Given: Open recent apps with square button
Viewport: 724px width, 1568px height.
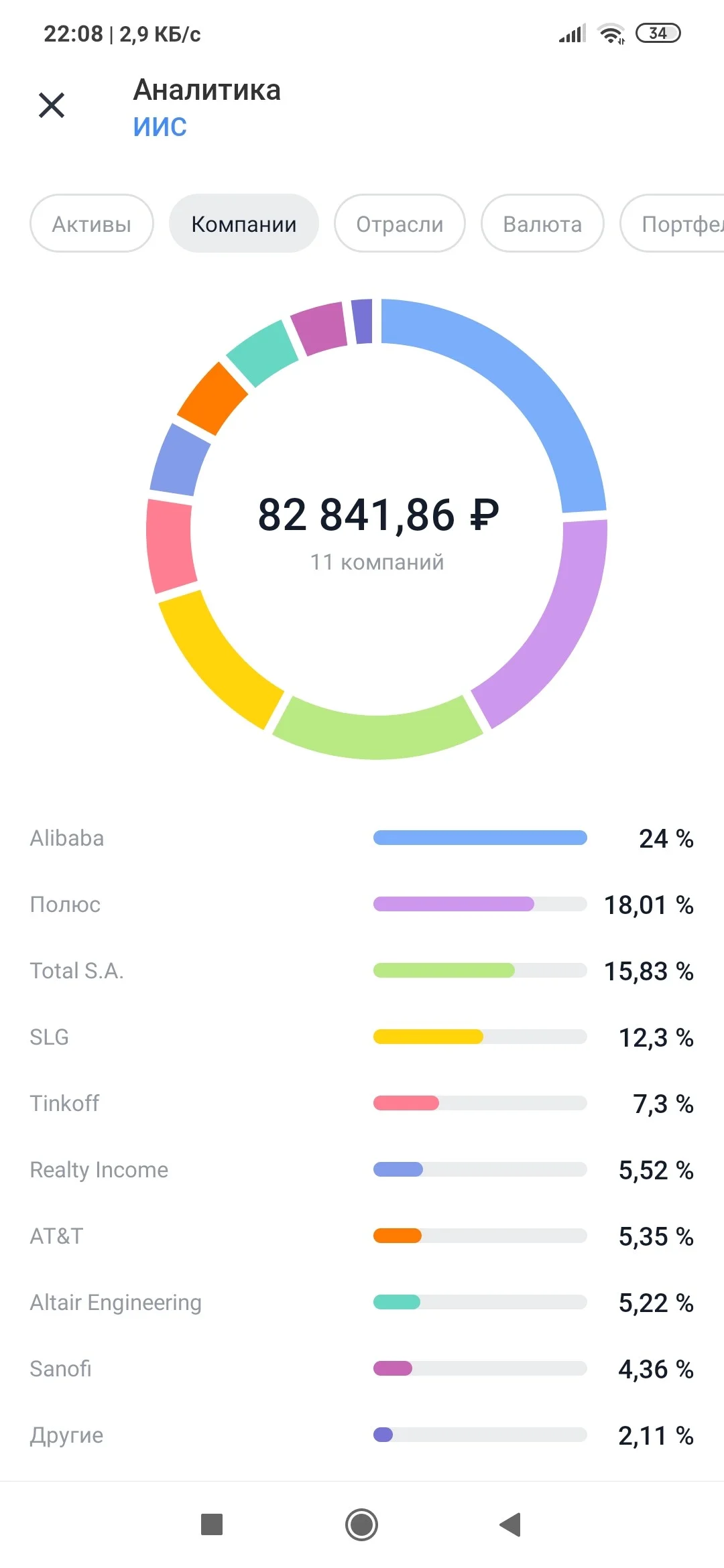Looking at the screenshot, I should click(212, 1524).
